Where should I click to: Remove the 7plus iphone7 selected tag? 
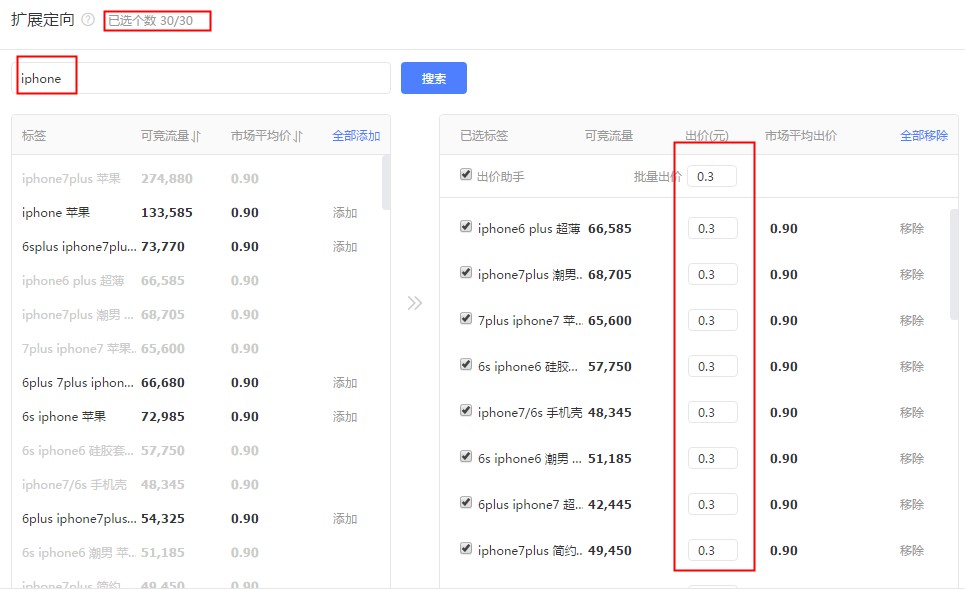tap(911, 321)
